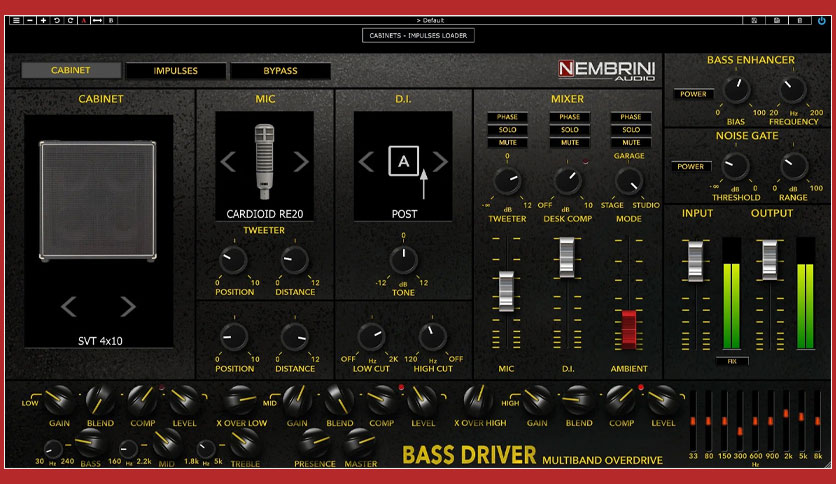Select next D.I. mode with right arrow
The width and height of the screenshot is (836, 484).
point(440,162)
